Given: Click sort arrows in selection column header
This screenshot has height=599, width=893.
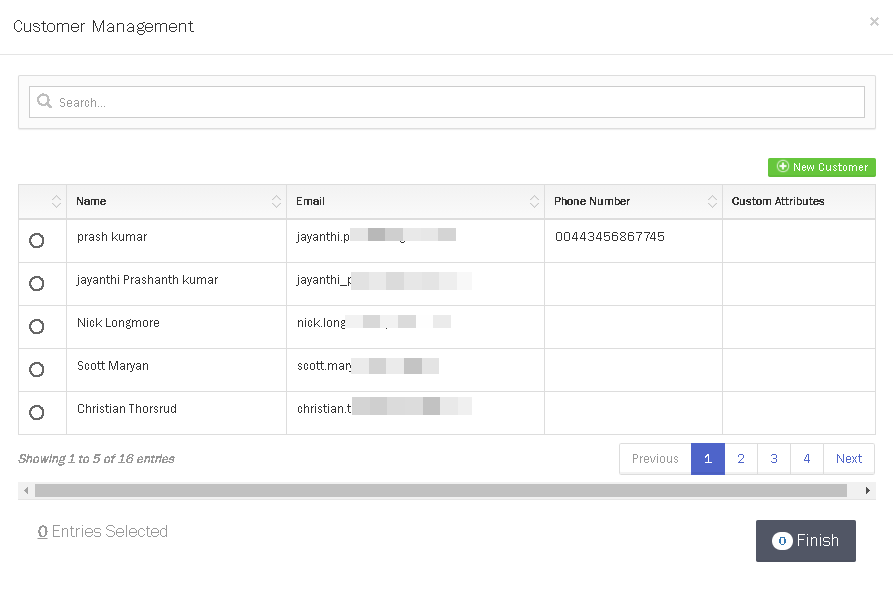Looking at the screenshot, I should [x=56, y=202].
